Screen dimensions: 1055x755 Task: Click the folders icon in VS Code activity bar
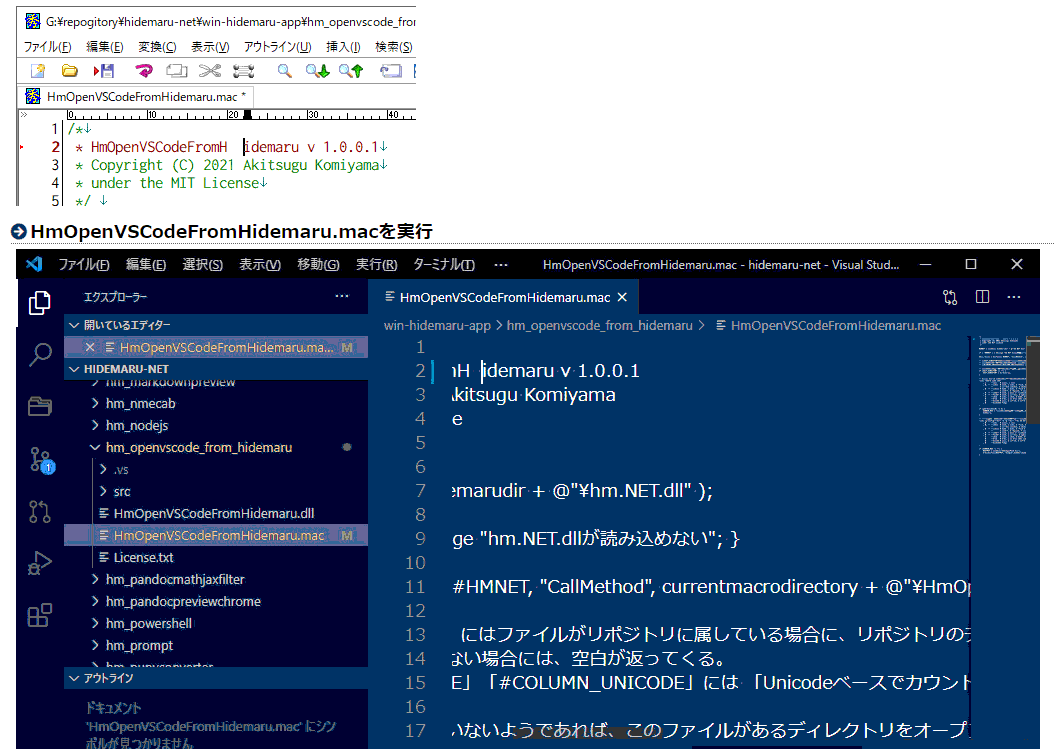tap(40, 406)
